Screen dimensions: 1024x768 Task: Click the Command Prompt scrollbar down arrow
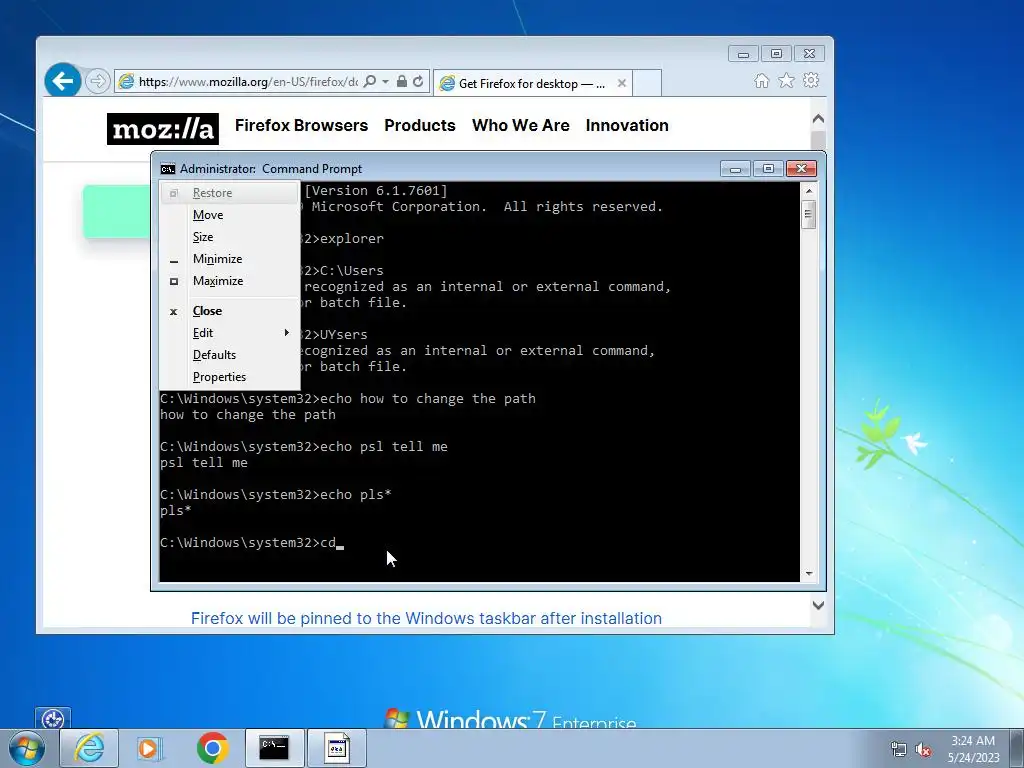pos(808,573)
